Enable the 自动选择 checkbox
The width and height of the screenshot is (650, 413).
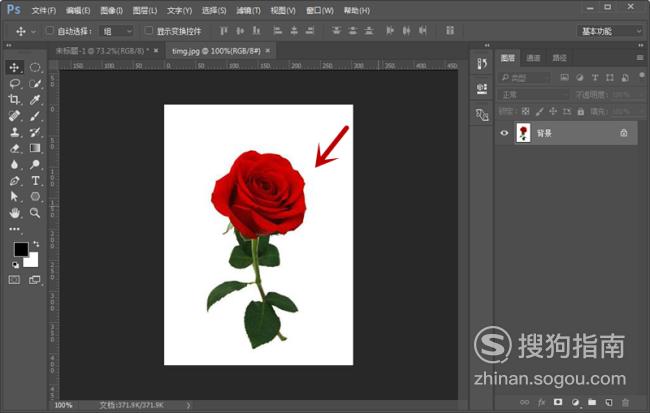[x=49, y=31]
